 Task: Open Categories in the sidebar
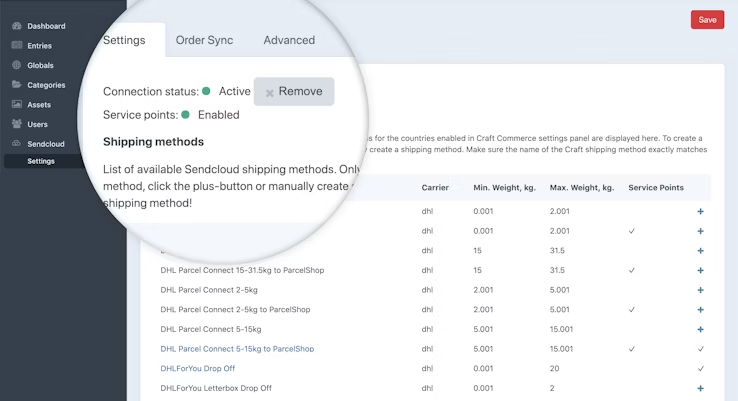click(x=46, y=85)
